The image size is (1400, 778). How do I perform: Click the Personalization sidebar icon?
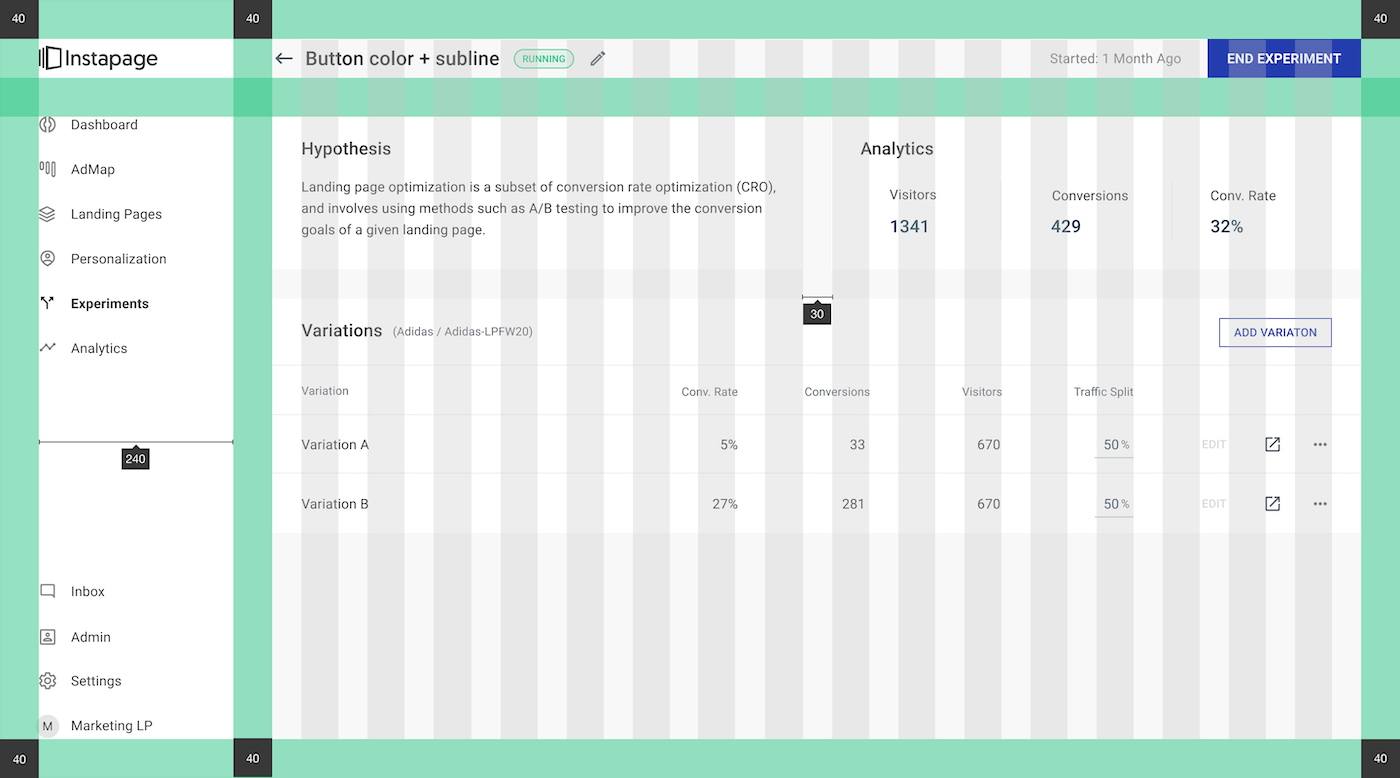tap(47, 258)
